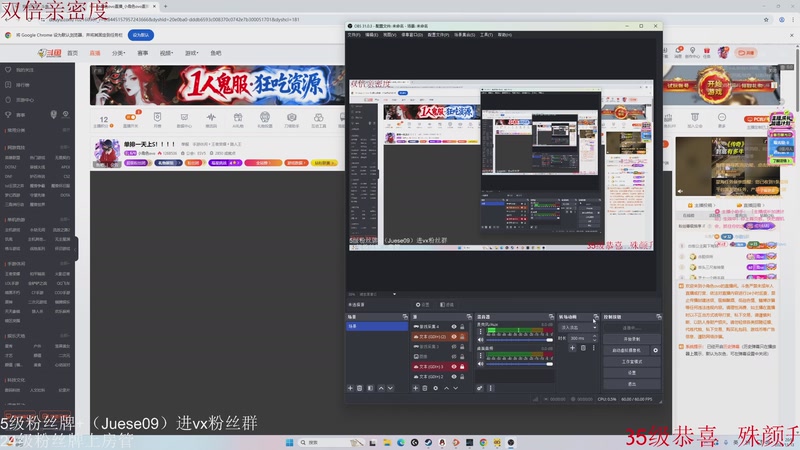Start the virtual camera in OBS
This screenshot has height=450, width=800.
pos(627,351)
